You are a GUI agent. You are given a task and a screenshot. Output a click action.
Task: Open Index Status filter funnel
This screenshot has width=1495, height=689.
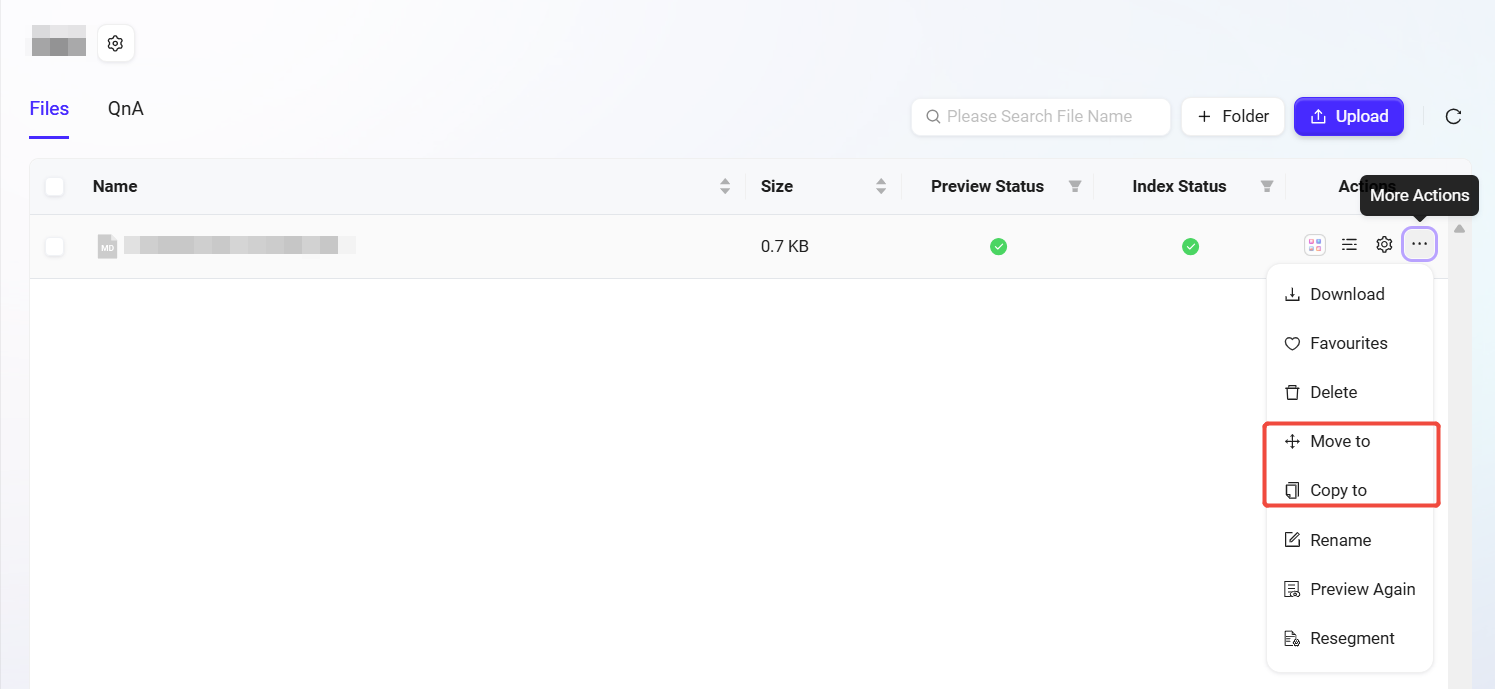click(1267, 187)
